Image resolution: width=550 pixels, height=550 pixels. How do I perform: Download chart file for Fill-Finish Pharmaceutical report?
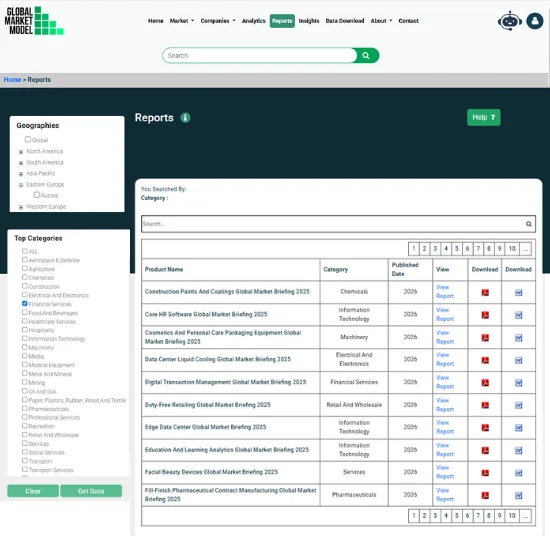(x=518, y=495)
